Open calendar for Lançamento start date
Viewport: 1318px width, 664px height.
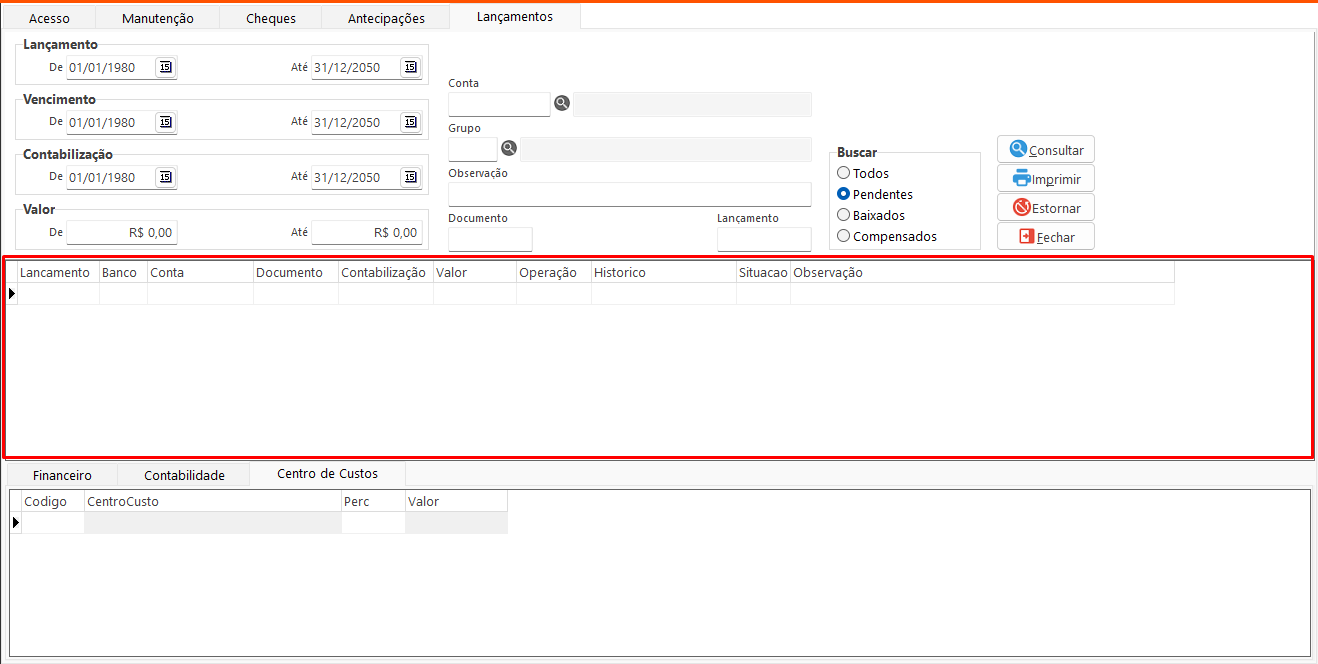(166, 67)
